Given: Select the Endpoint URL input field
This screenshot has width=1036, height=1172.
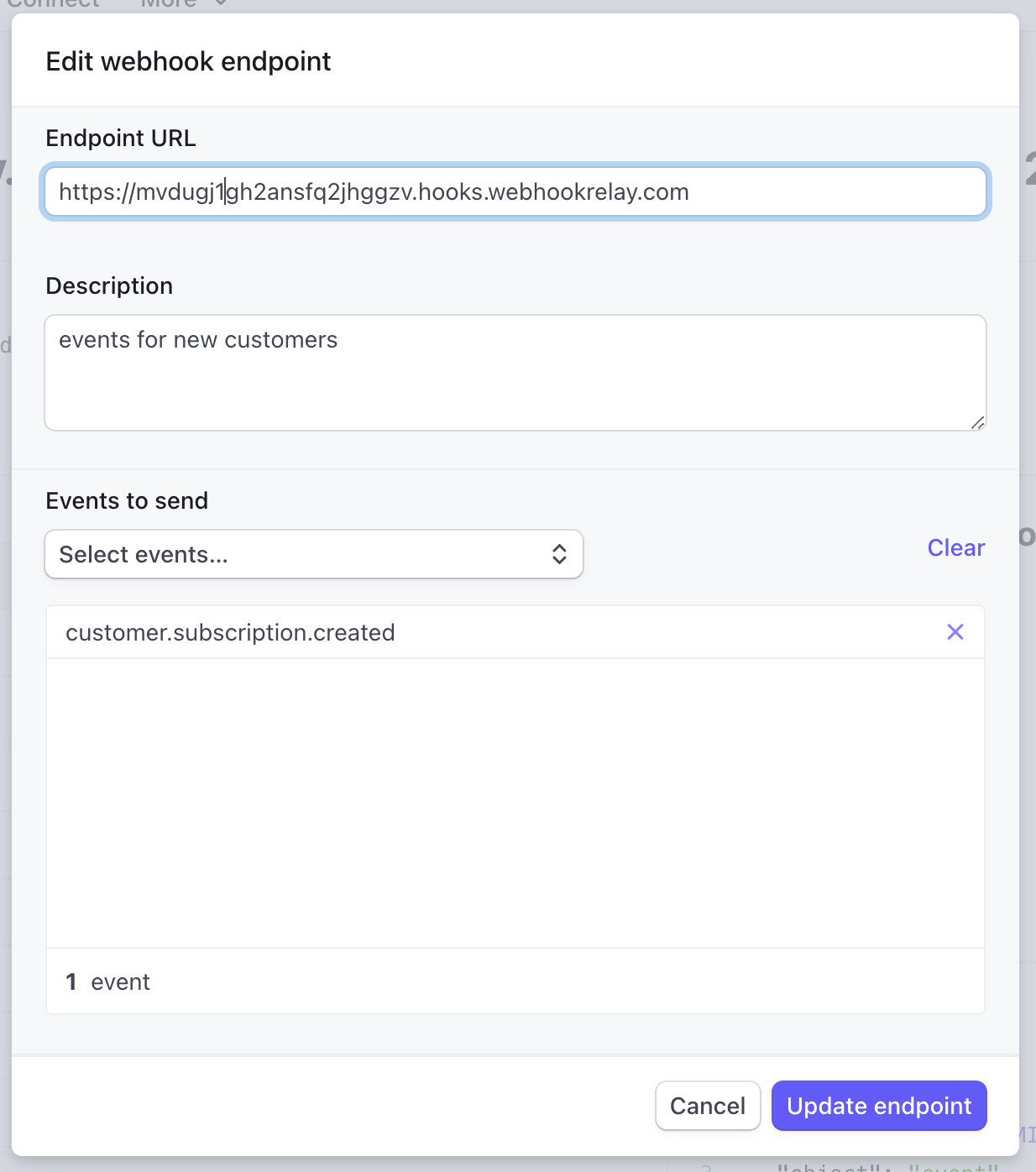Looking at the screenshot, I should click(x=515, y=191).
